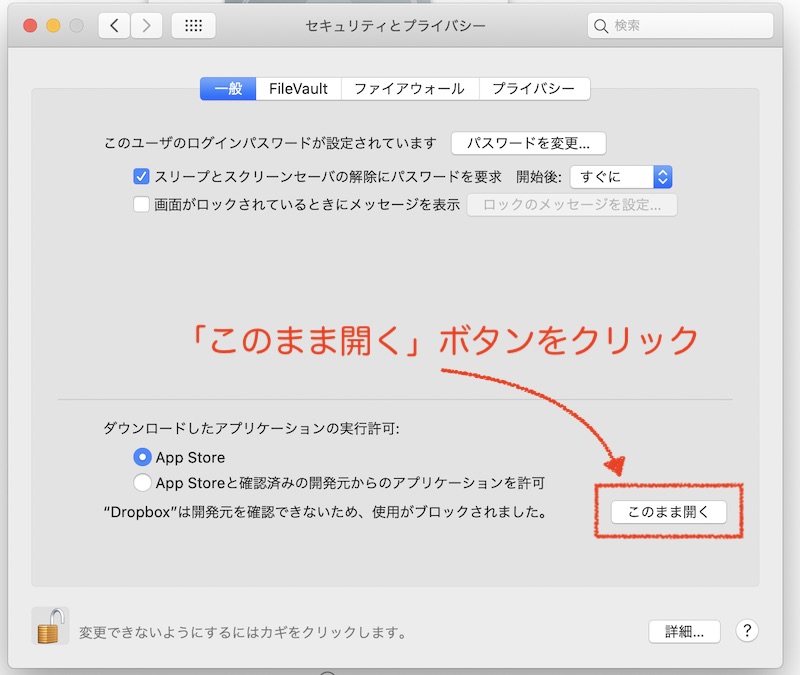Switch to the ファイアウォール tab

pos(410,89)
